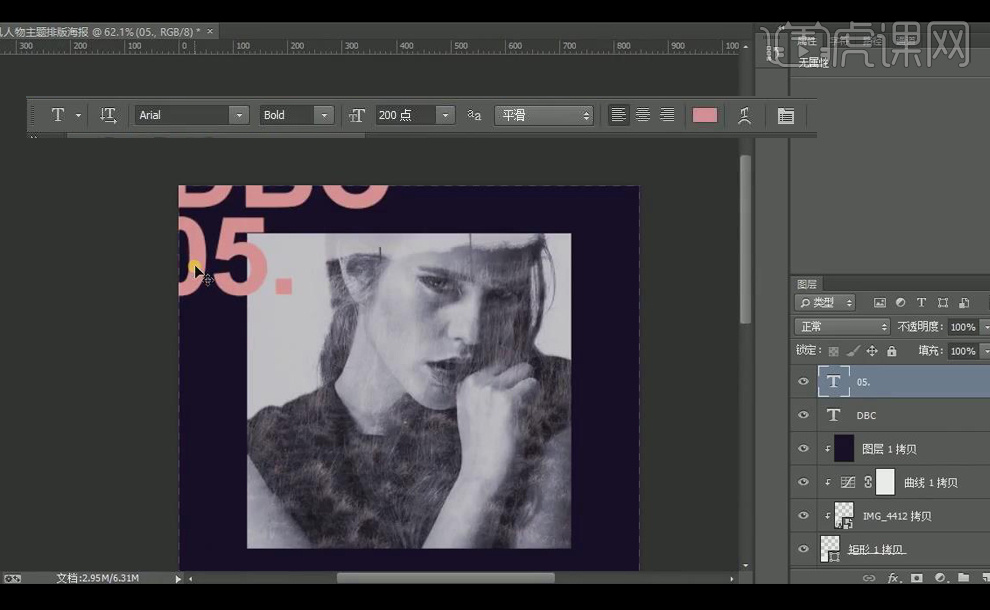This screenshot has width=990, height=610.
Task: Open the character and paragraph panel
Action: (x=786, y=115)
